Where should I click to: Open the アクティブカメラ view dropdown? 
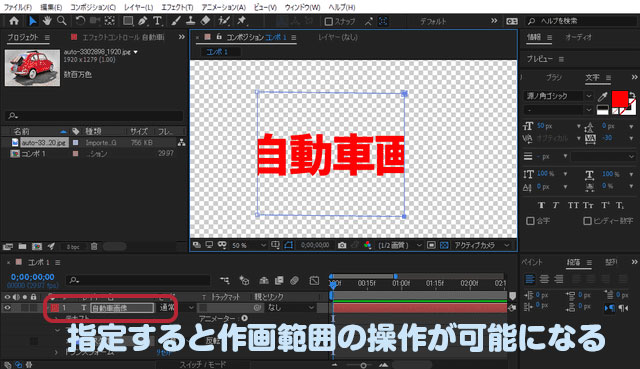click(482, 245)
